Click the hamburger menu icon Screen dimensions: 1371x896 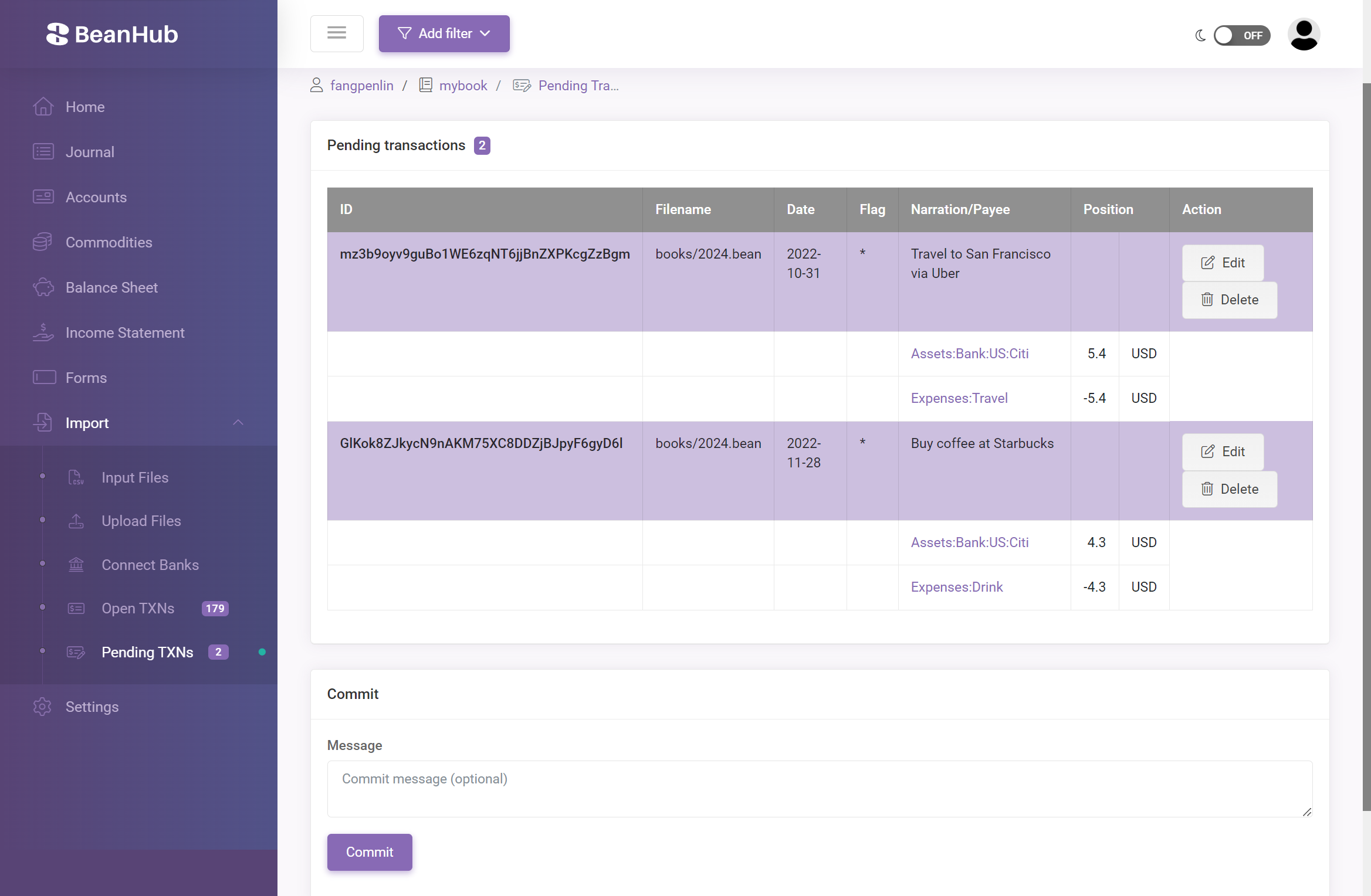coord(337,33)
